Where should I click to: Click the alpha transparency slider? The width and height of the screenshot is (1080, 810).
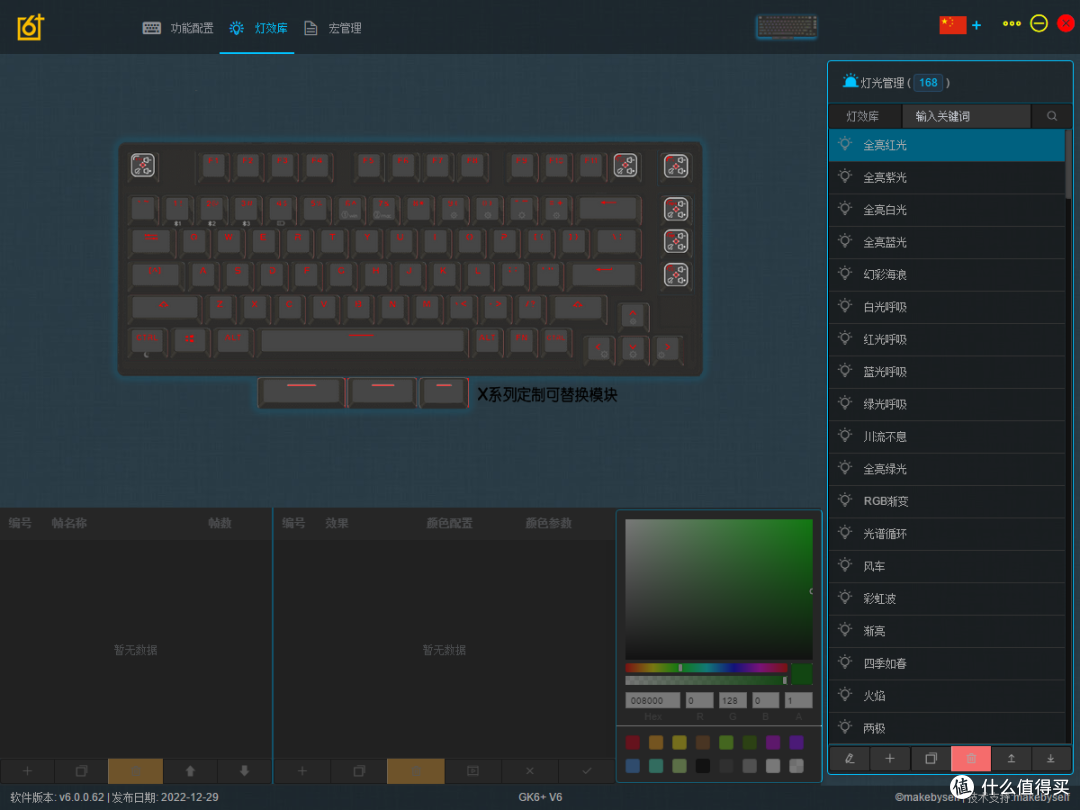coord(706,681)
